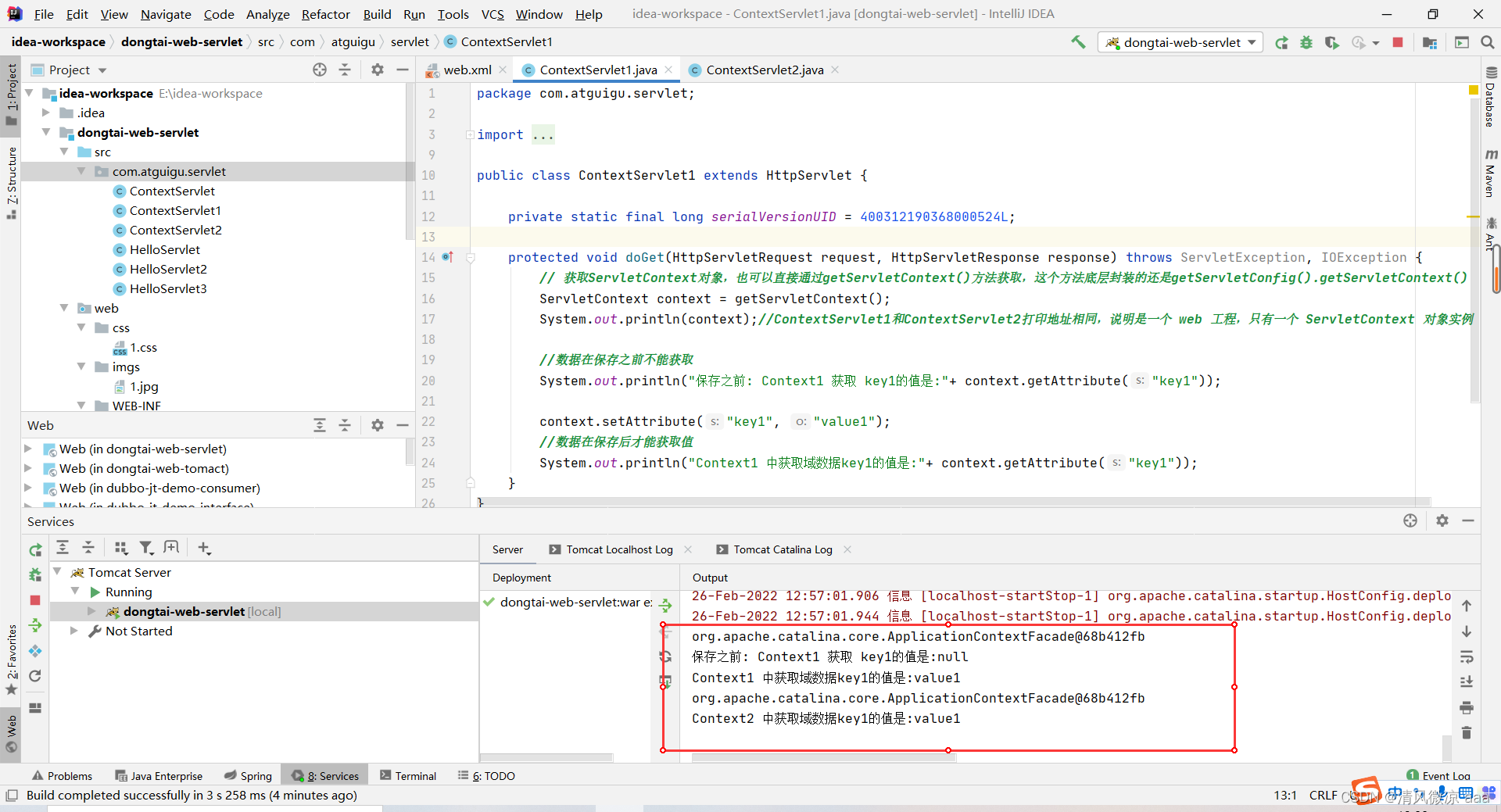
Task: Switch to ContextServlet2.java editor tab
Action: (x=765, y=70)
